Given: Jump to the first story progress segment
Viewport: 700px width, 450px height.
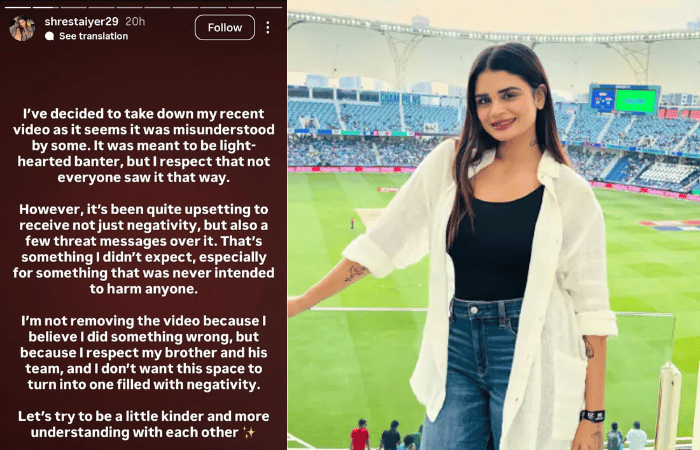Looking at the screenshot, I should (18, 8).
